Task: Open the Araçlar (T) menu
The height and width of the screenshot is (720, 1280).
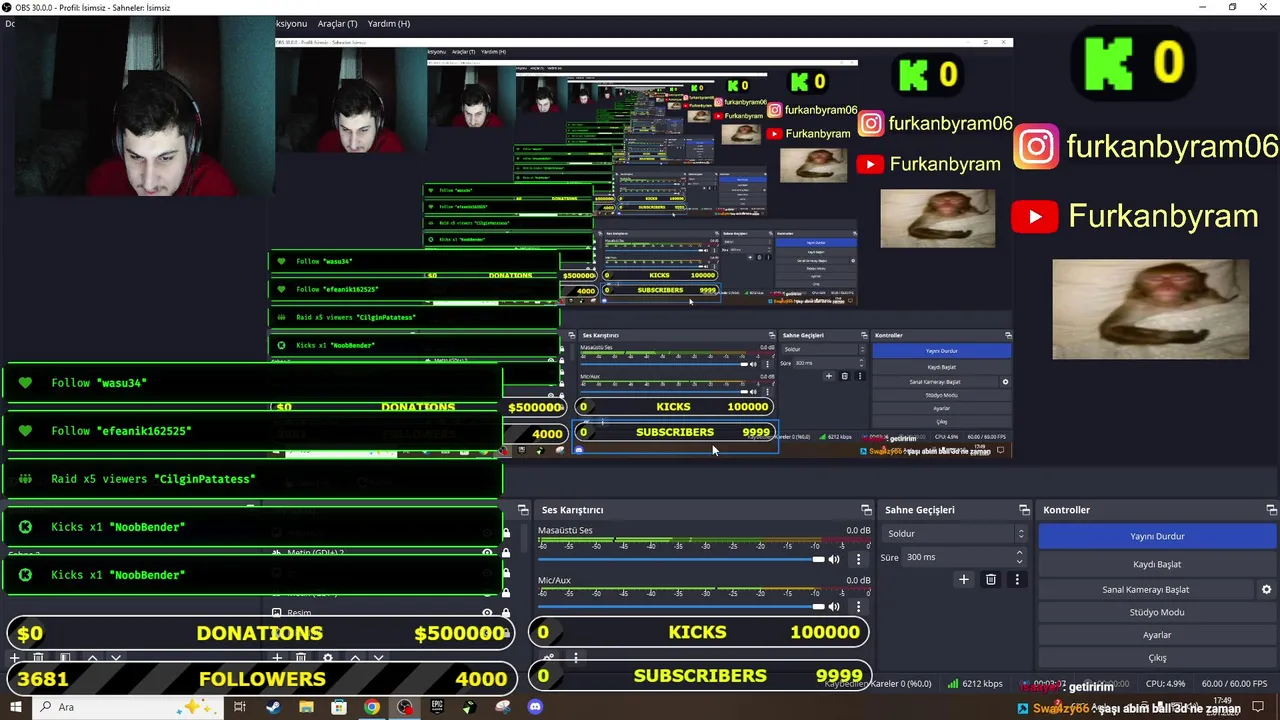Action: tap(337, 23)
